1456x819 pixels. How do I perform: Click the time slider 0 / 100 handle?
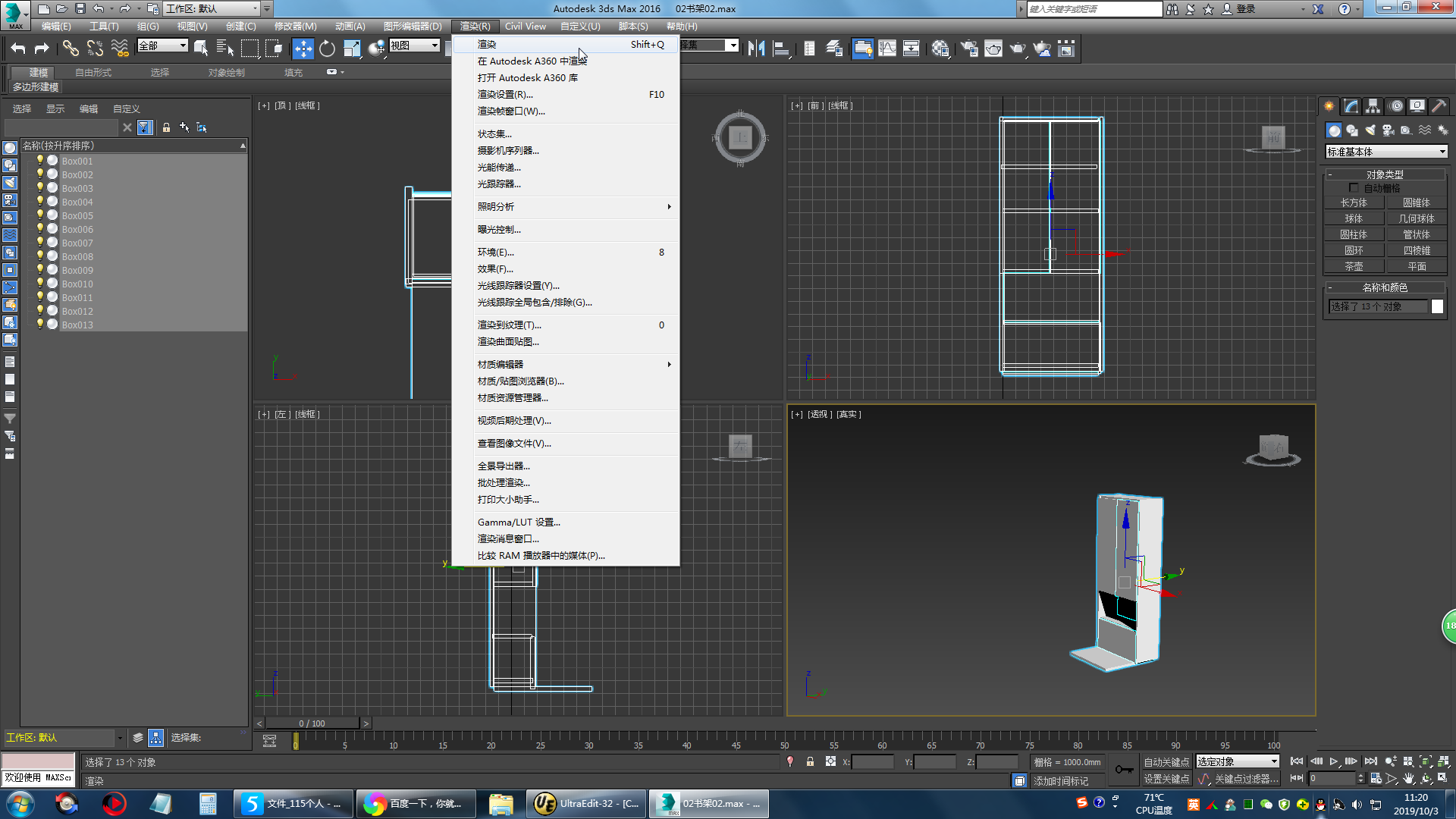[312, 723]
